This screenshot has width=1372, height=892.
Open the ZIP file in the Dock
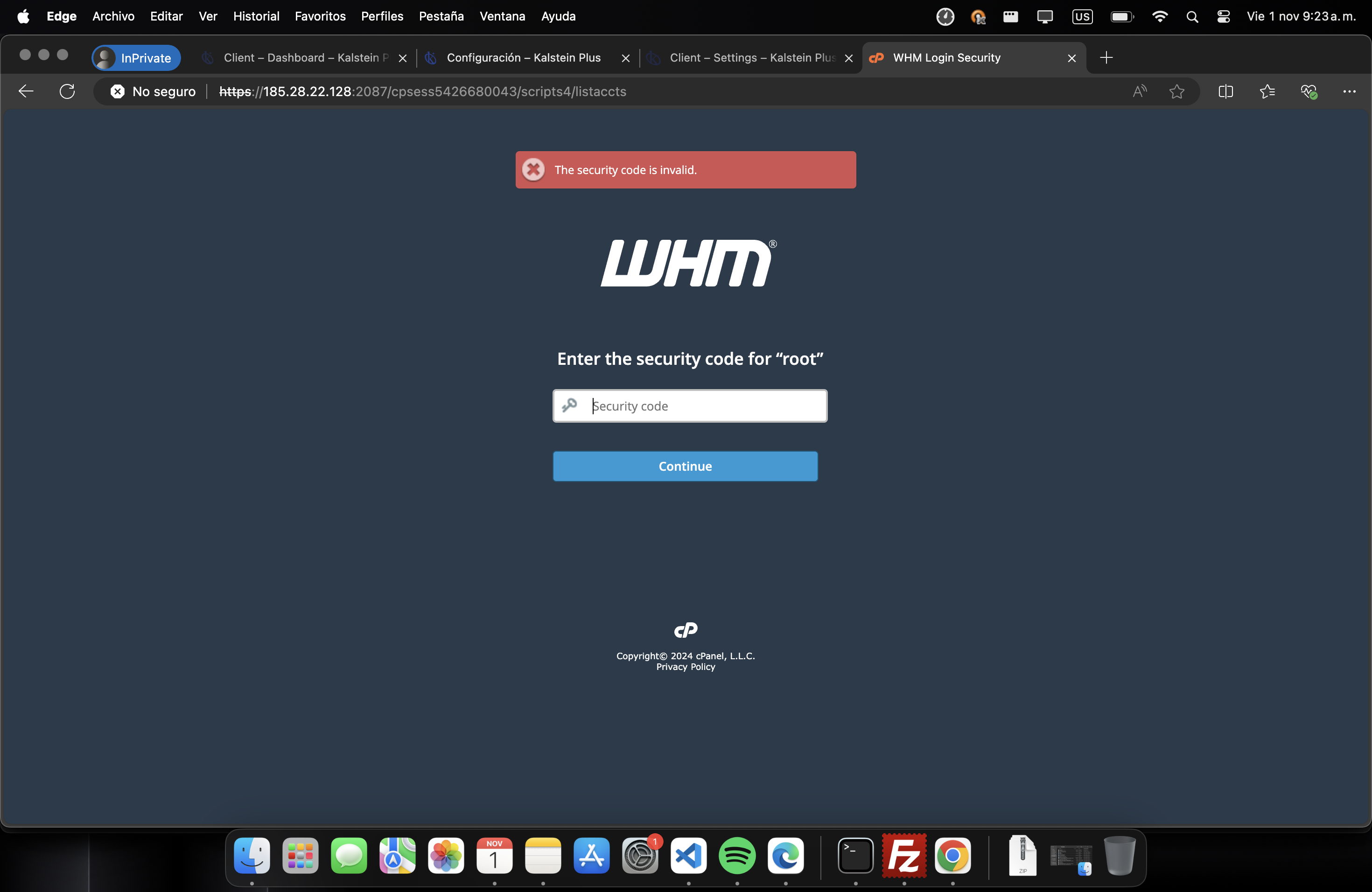(1022, 856)
